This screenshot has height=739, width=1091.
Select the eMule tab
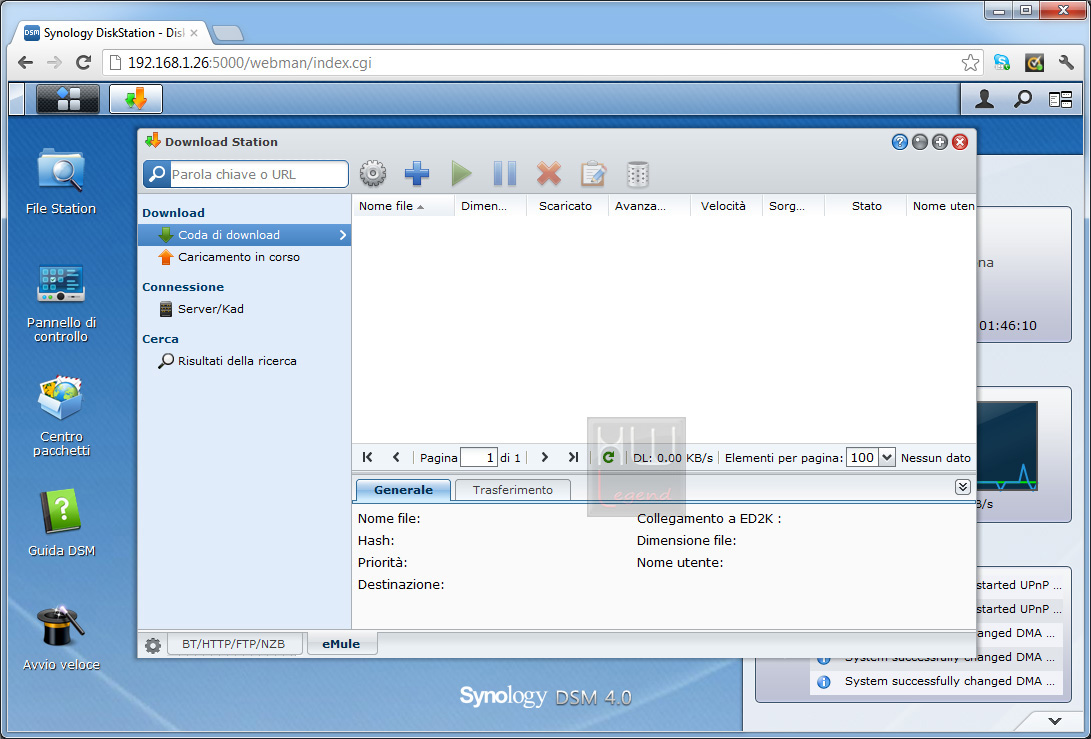click(341, 644)
